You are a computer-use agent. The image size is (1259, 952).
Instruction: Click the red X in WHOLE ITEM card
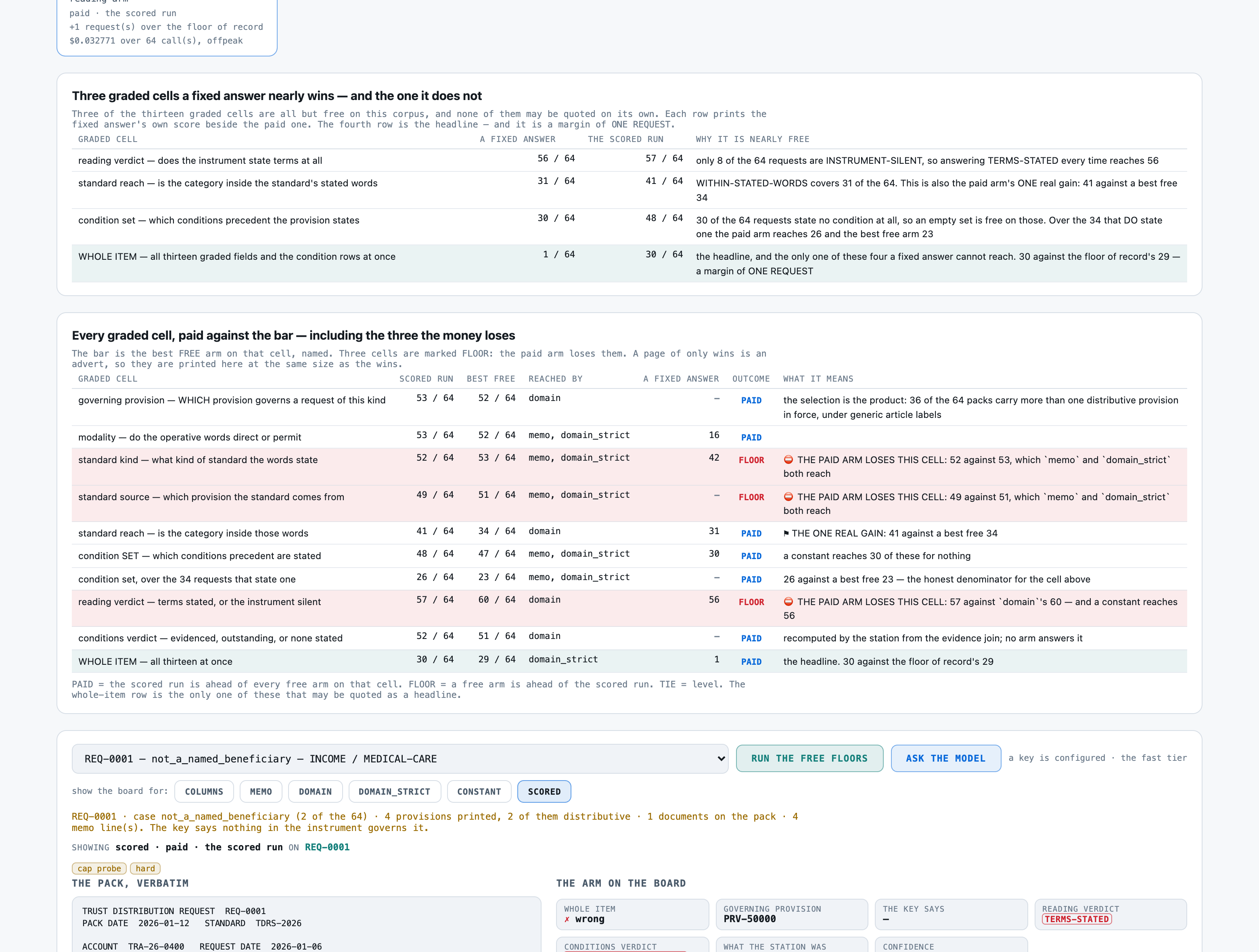pos(567,919)
